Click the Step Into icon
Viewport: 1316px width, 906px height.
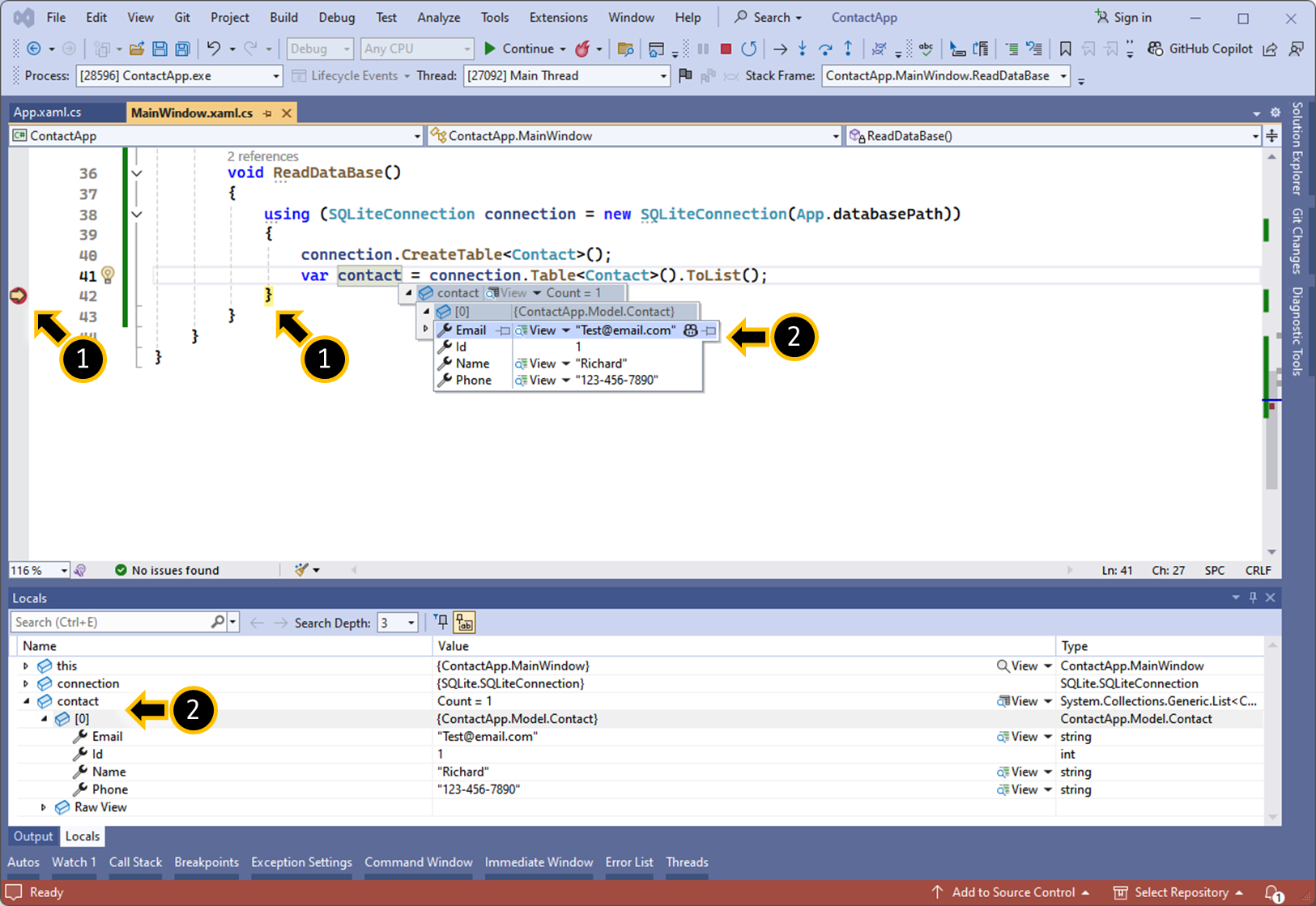point(803,49)
